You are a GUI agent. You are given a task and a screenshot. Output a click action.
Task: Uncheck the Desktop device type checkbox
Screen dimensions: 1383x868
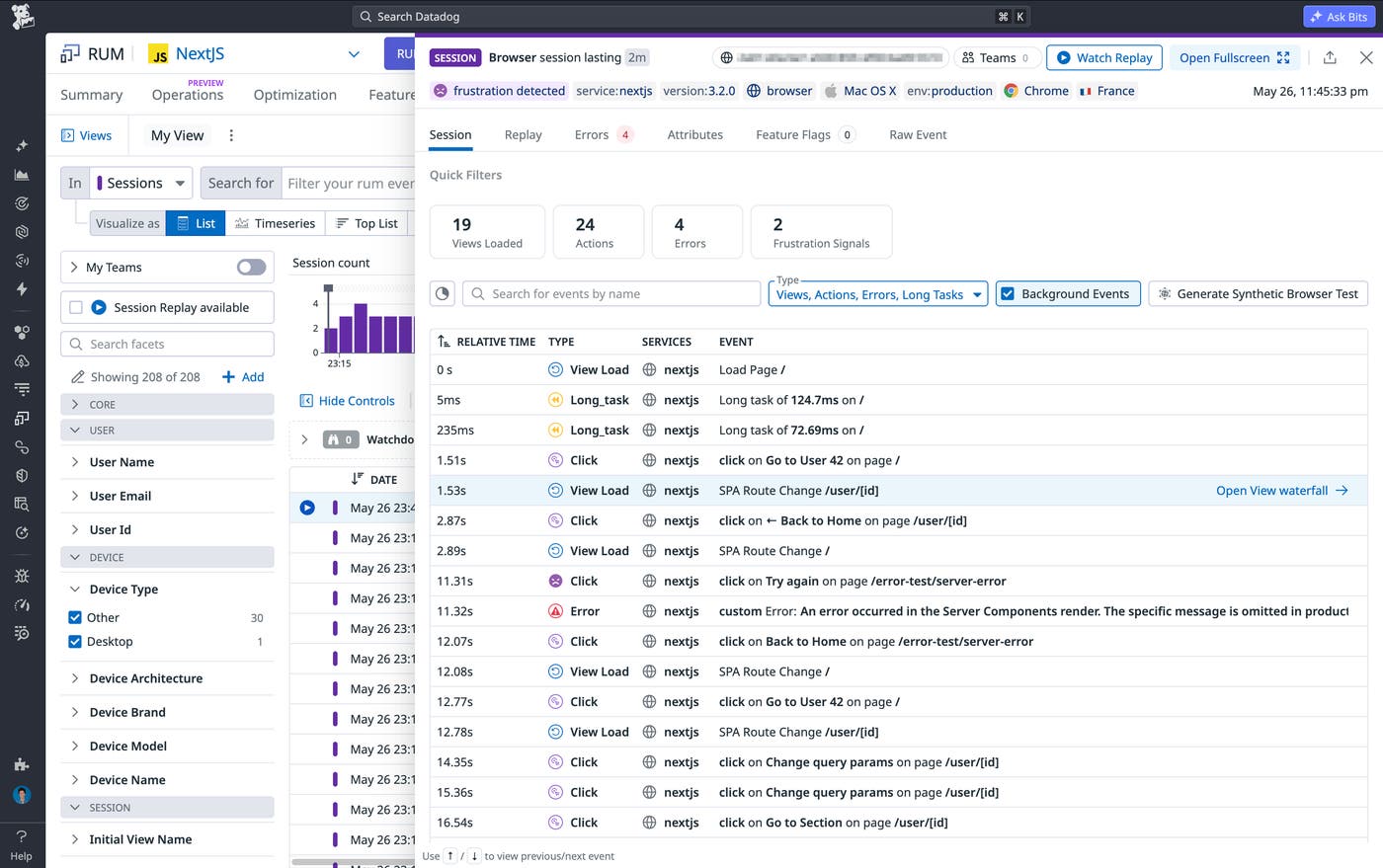75,641
